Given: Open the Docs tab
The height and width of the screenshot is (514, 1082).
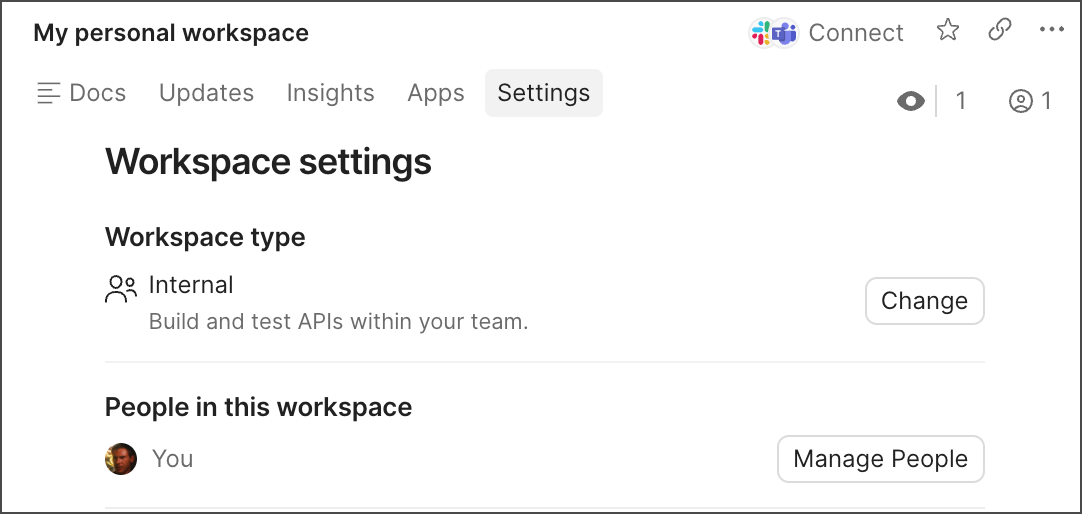Looking at the screenshot, I should point(82,93).
